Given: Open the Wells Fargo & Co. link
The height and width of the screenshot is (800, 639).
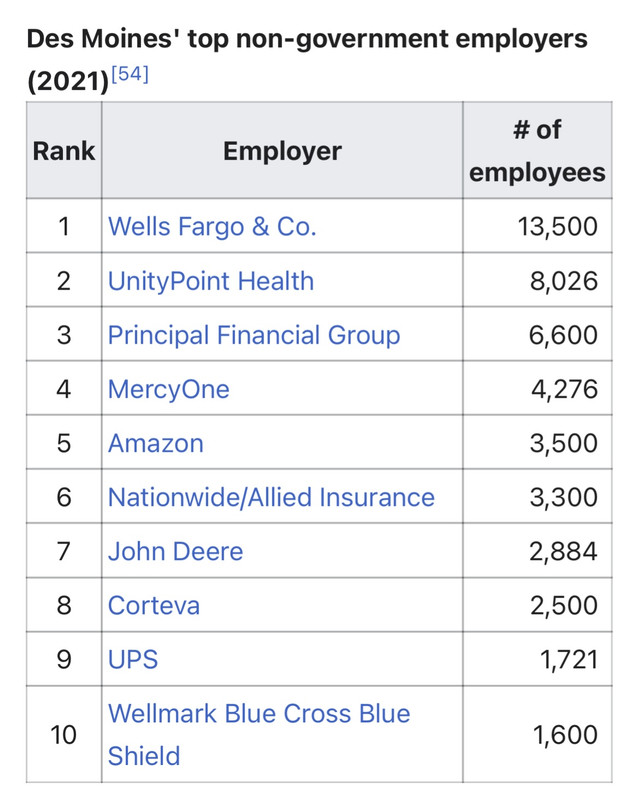Looking at the screenshot, I should click(x=212, y=227).
